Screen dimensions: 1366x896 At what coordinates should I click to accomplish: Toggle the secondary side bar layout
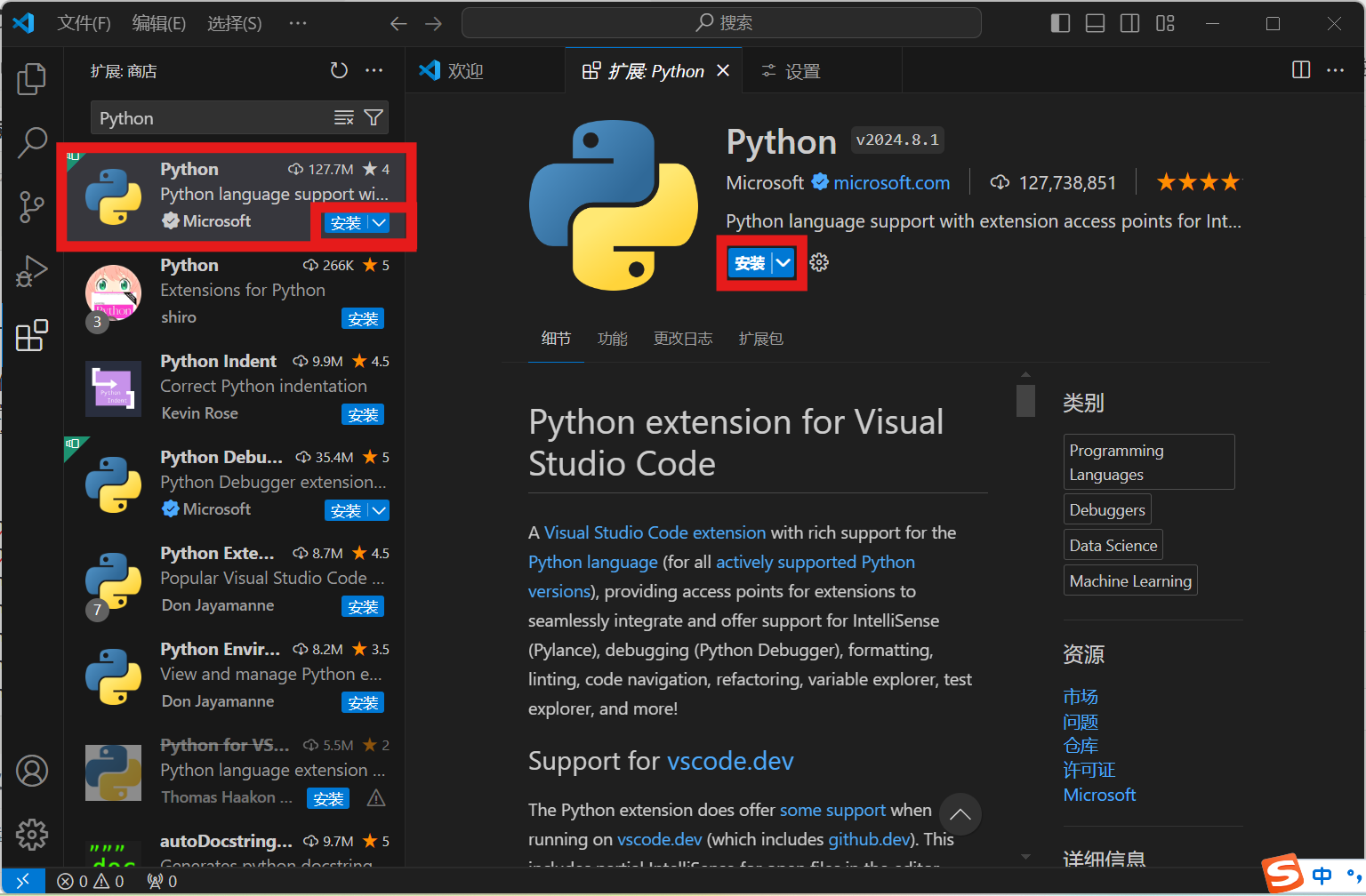point(1129,23)
